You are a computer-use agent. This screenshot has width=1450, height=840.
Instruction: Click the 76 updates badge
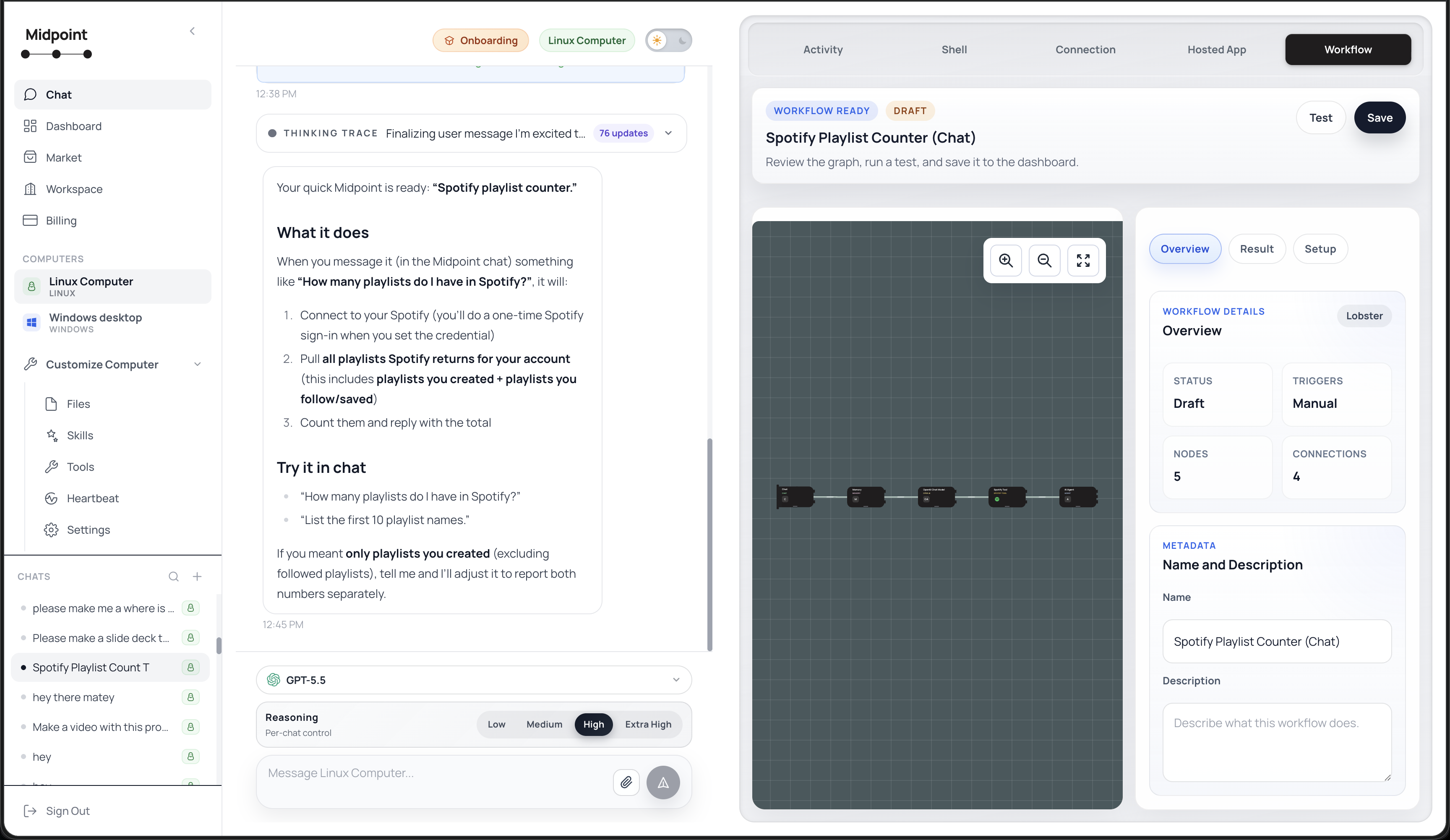tap(623, 133)
